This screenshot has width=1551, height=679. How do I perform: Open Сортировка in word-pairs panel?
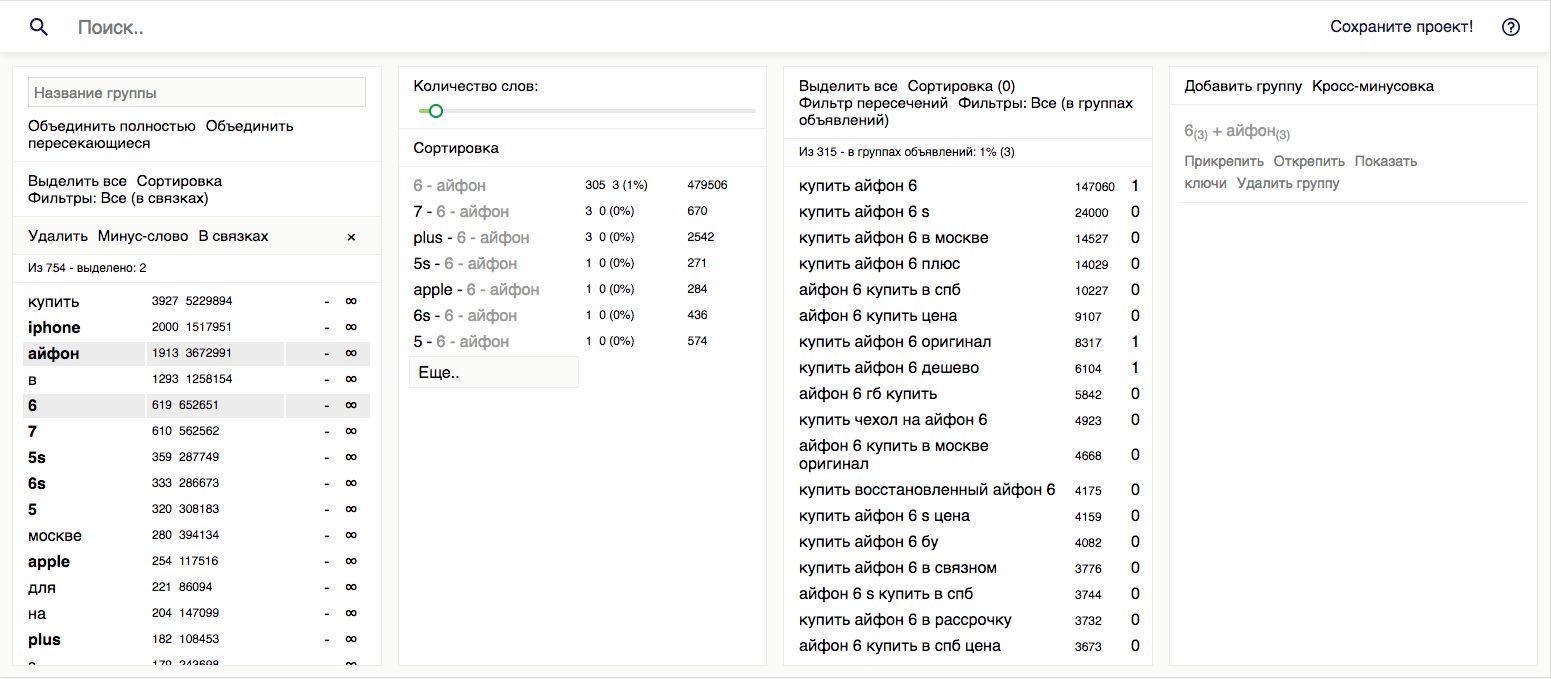click(456, 148)
